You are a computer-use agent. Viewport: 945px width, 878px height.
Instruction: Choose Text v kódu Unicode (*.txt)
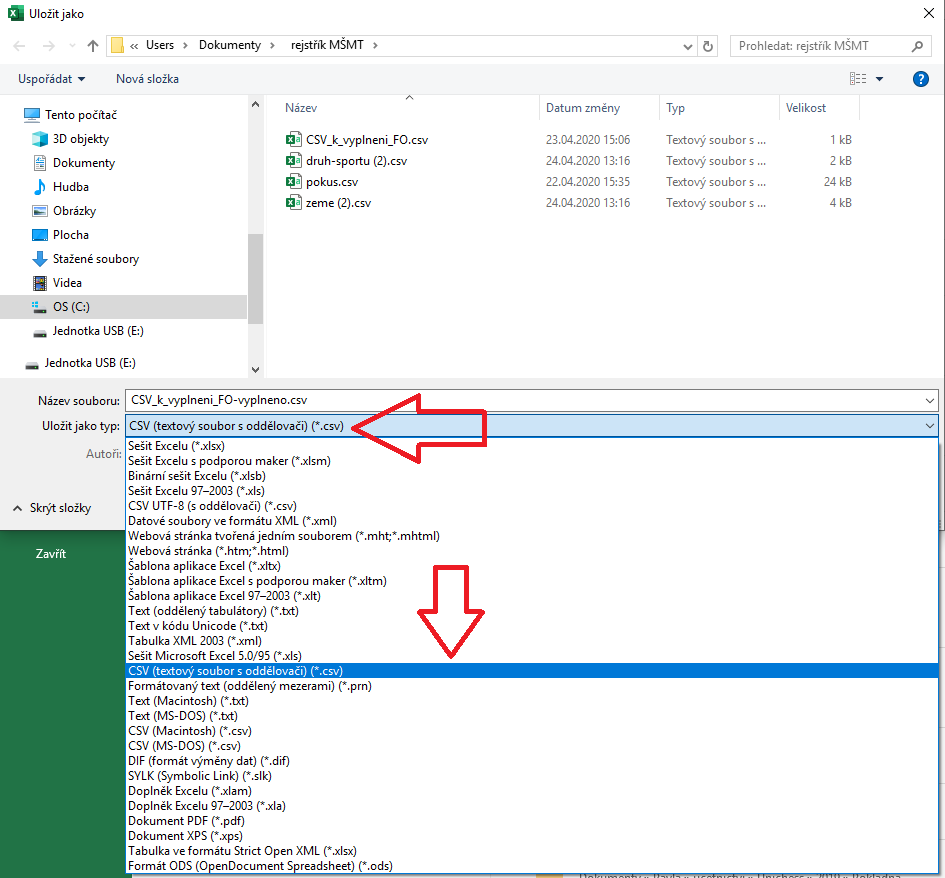tap(532, 626)
